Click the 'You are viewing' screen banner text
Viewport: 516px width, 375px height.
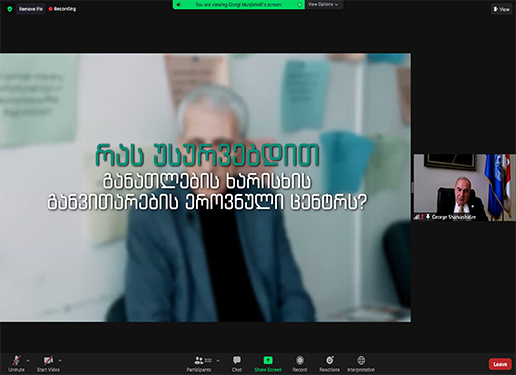pos(238,4)
